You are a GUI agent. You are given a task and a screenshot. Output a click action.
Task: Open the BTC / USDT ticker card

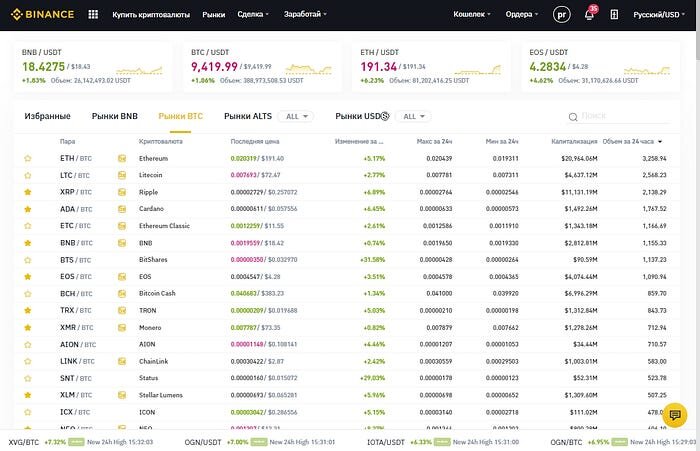coord(262,67)
